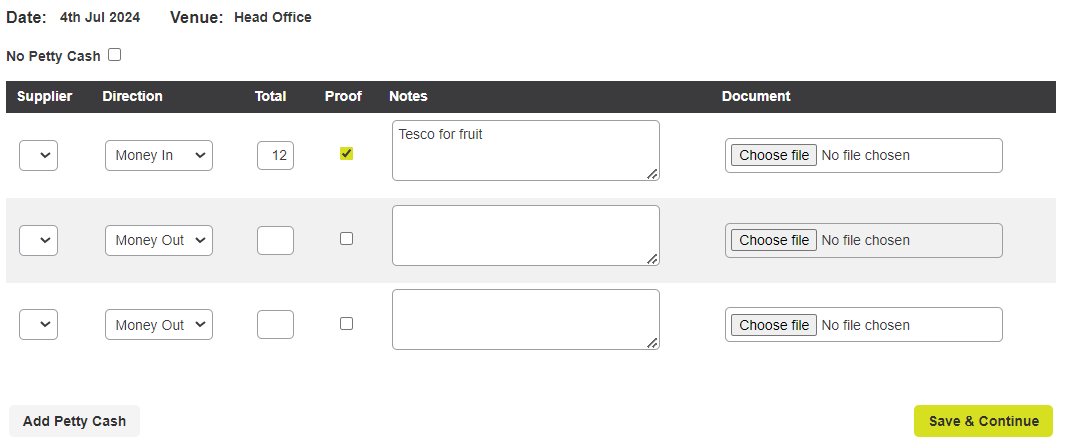This screenshot has height=448, width=1065.
Task: Click Total field in third row
Action: 275,325
